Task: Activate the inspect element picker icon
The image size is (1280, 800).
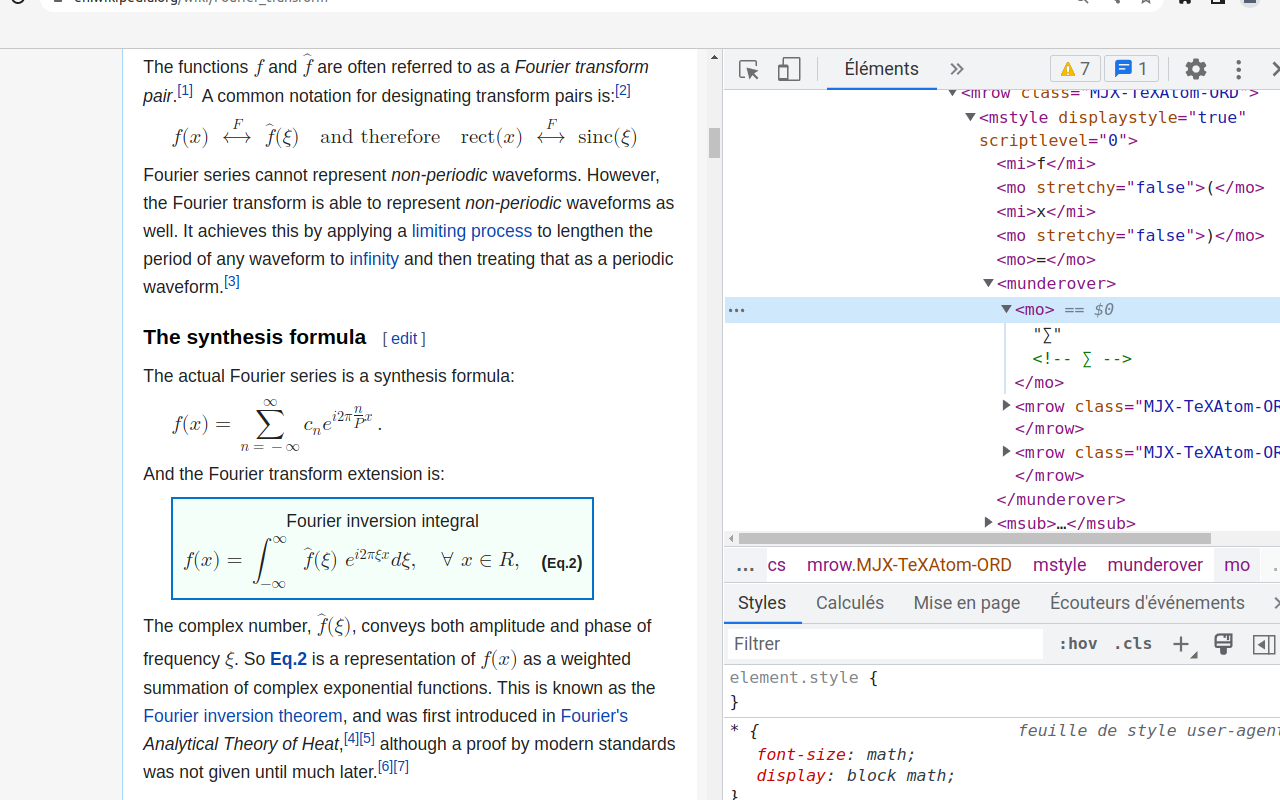Action: click(749, 69)
